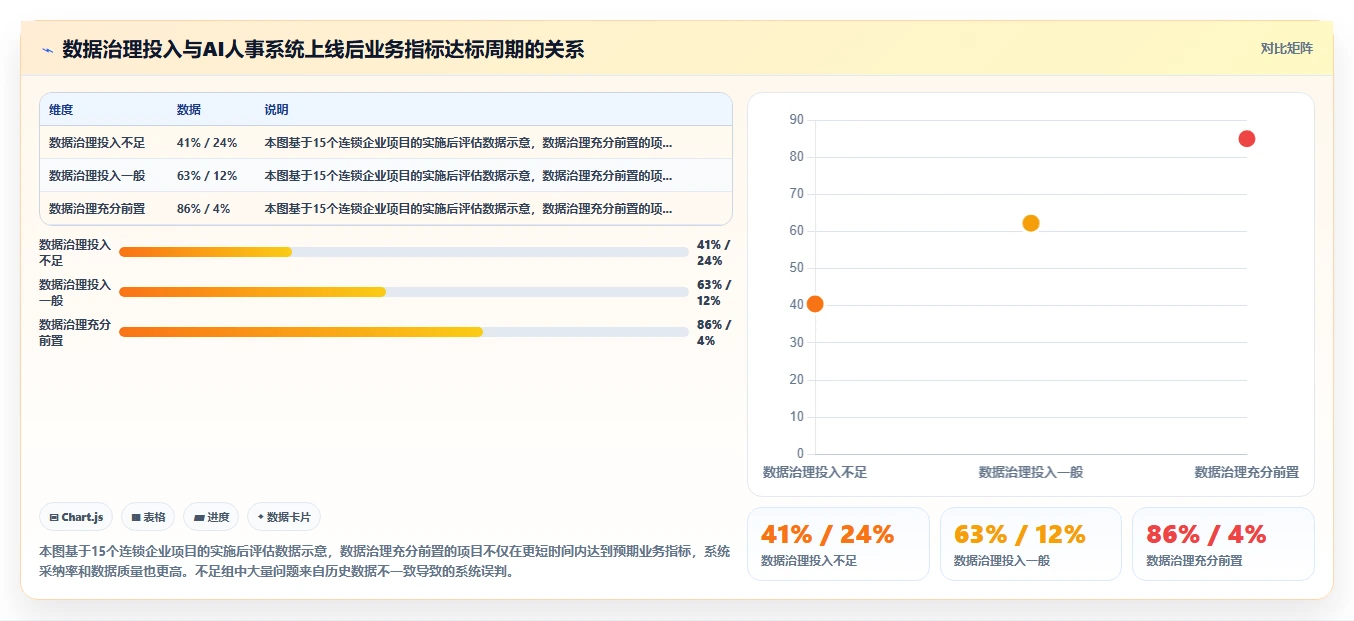Open the yellow 63% / 12% data card
This screenshot has height=621, width=1354.
click(x=1031, y=544)
